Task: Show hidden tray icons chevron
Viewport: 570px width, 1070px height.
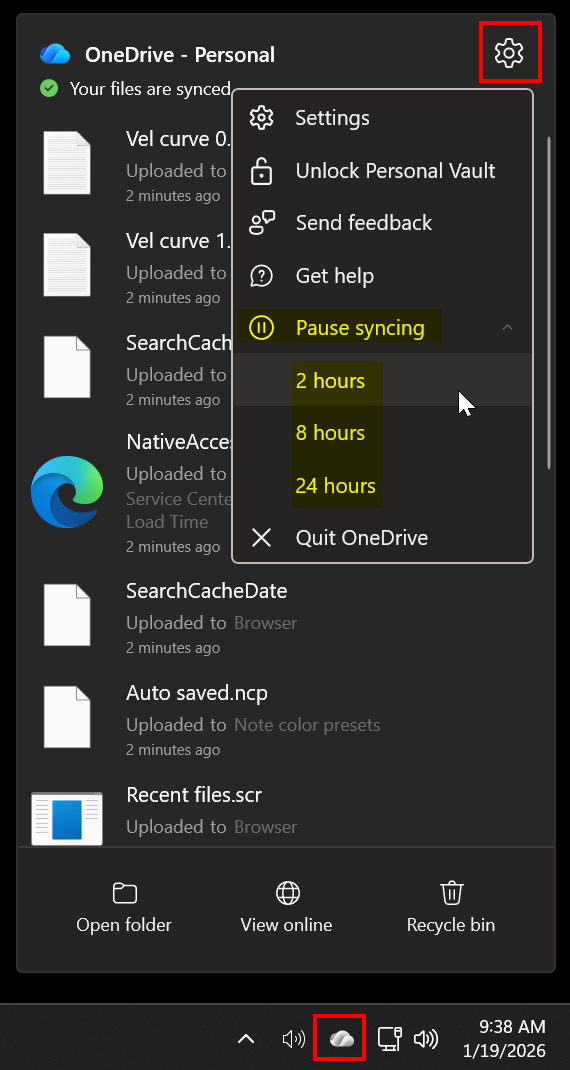Action: pyautogui.click(x=246, y=1039)
